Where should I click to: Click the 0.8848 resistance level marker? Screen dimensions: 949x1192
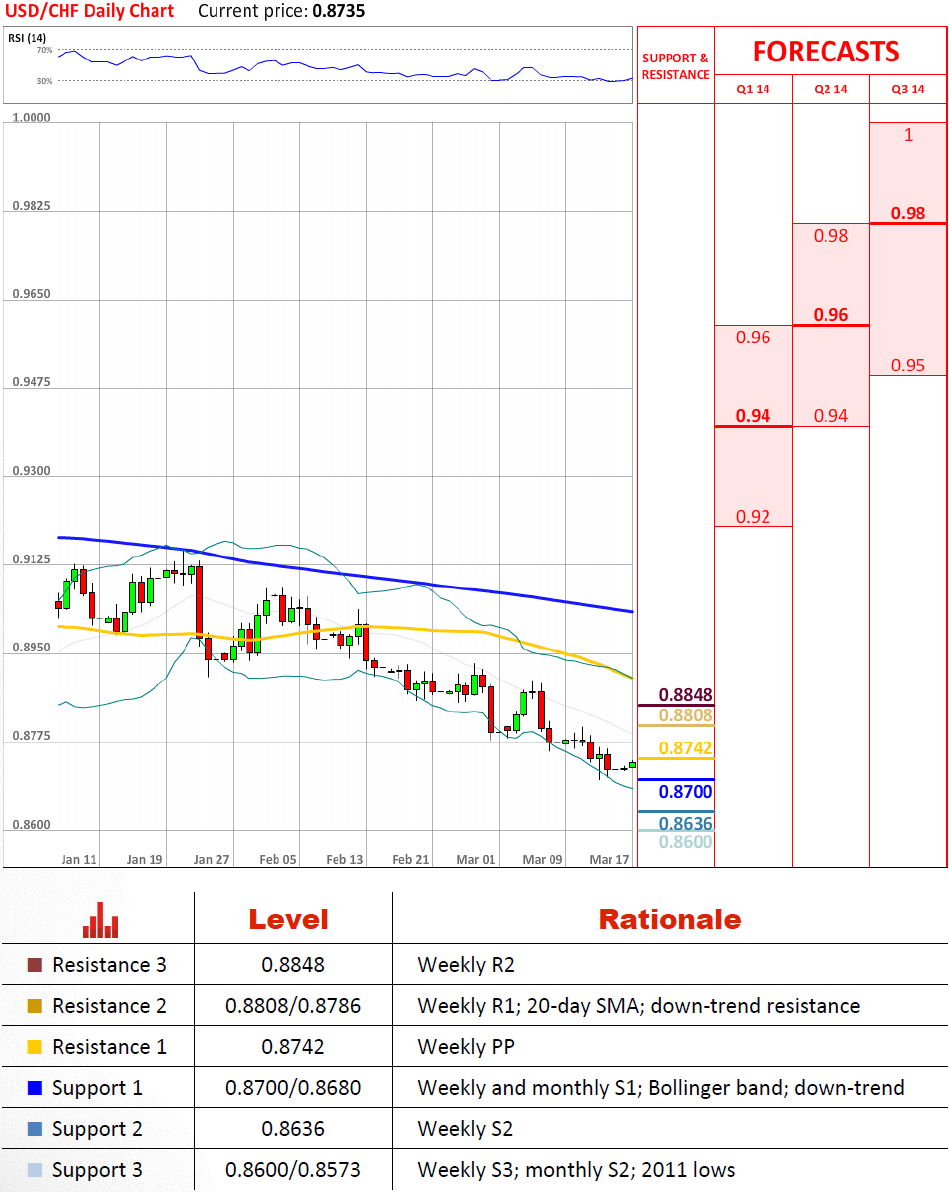point(686,695)
